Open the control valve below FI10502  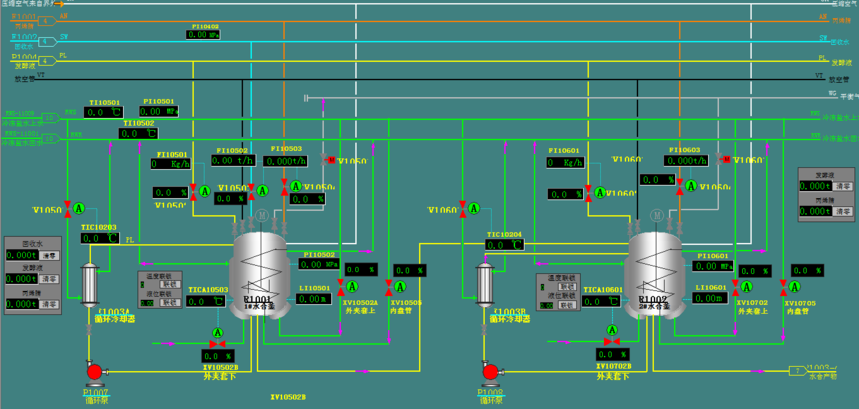pos(251,191)
